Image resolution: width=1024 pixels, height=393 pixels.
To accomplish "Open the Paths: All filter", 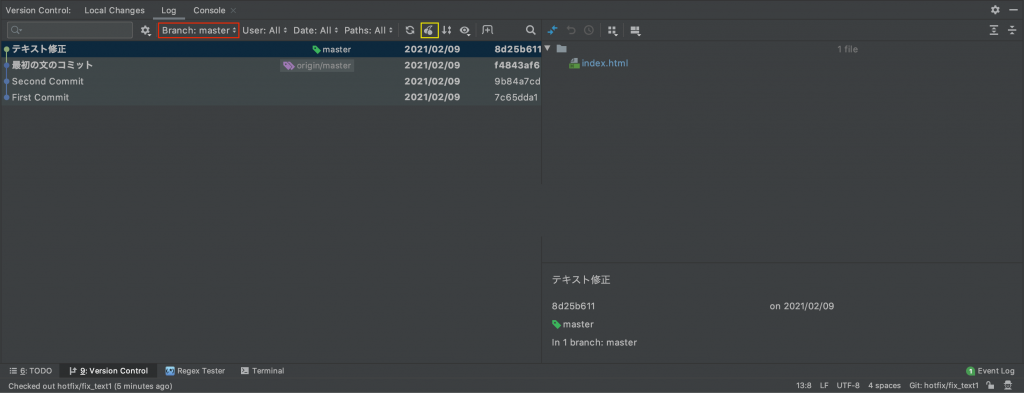I will tap(368, 30).
